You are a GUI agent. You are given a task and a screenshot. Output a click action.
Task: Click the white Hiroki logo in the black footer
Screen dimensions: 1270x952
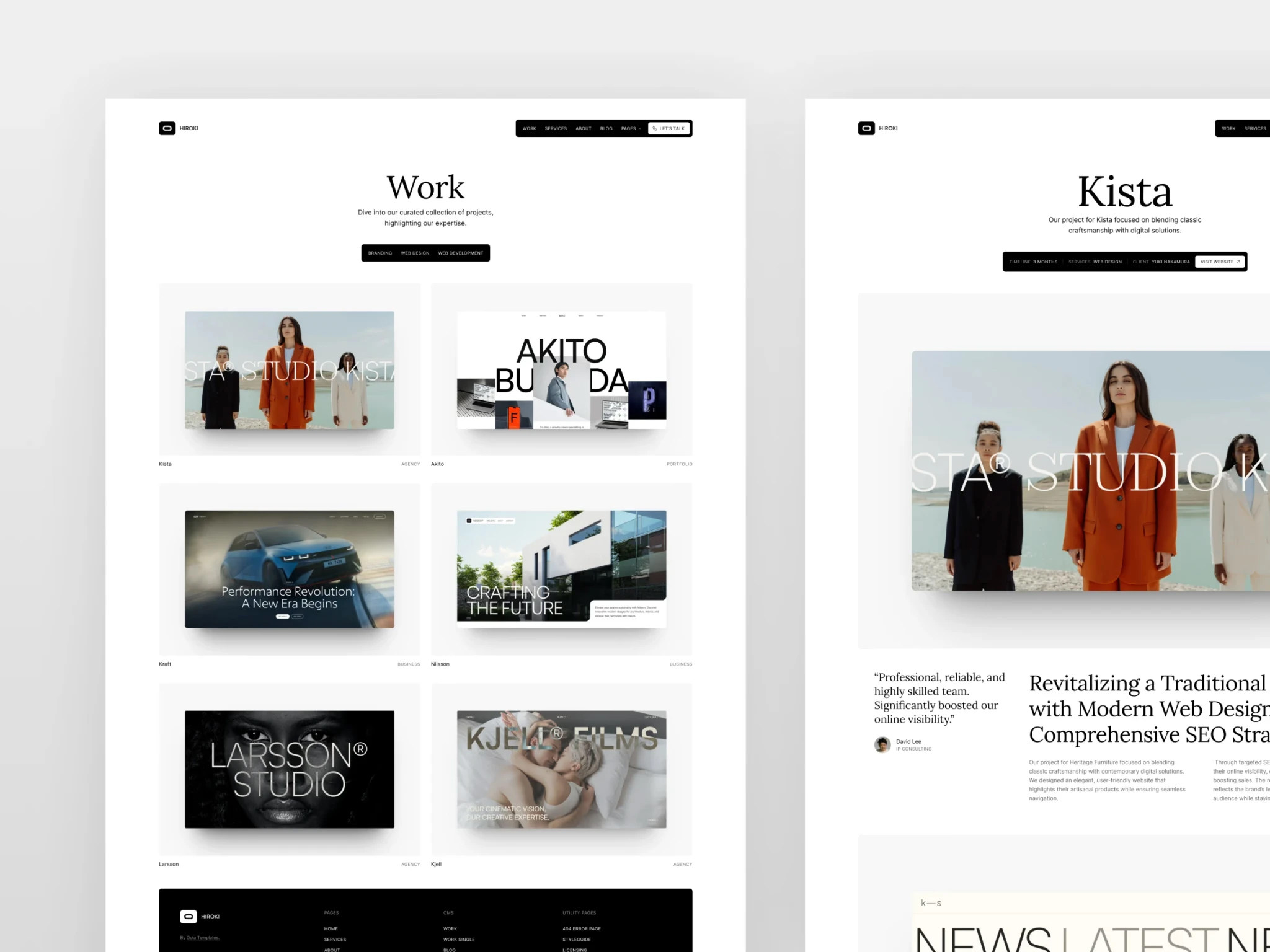189,916
